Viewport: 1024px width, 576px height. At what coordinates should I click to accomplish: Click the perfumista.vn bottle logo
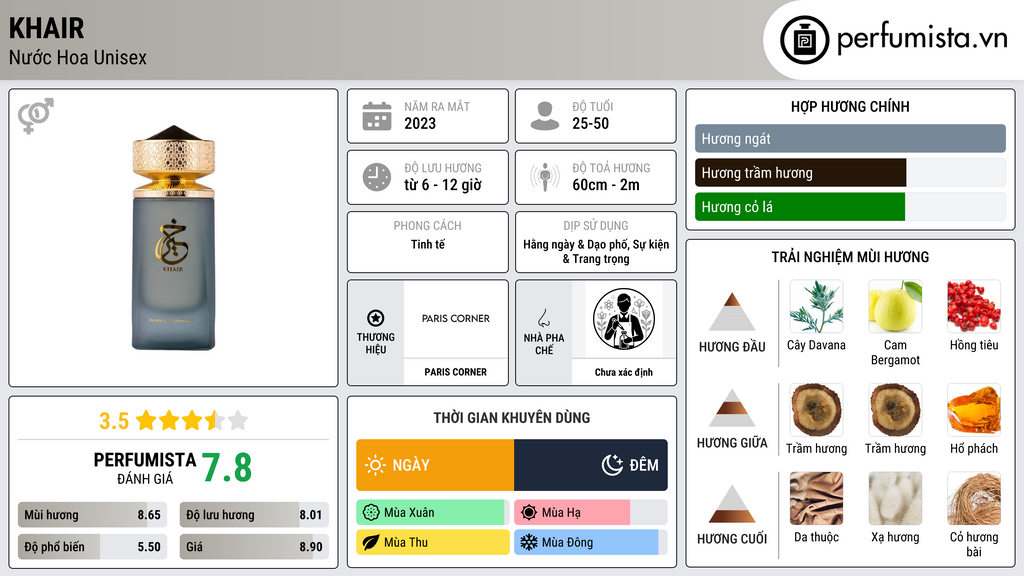(805, 40)
